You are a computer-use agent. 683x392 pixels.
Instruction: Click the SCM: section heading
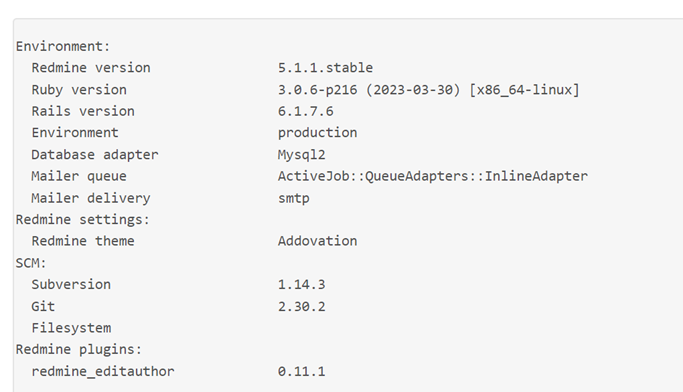point(31,263)
